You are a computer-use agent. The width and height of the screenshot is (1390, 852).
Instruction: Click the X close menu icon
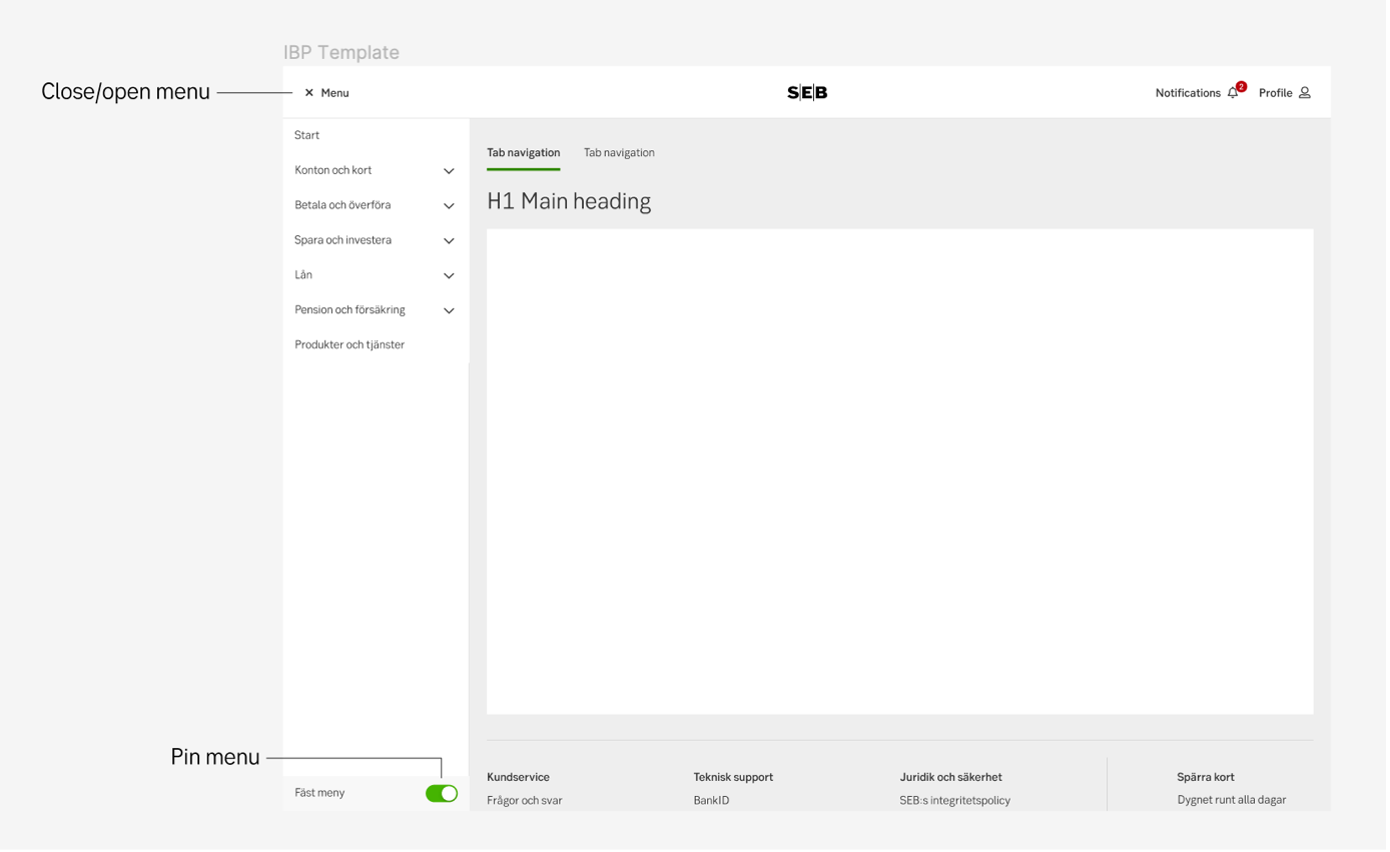tap(309, 93)
